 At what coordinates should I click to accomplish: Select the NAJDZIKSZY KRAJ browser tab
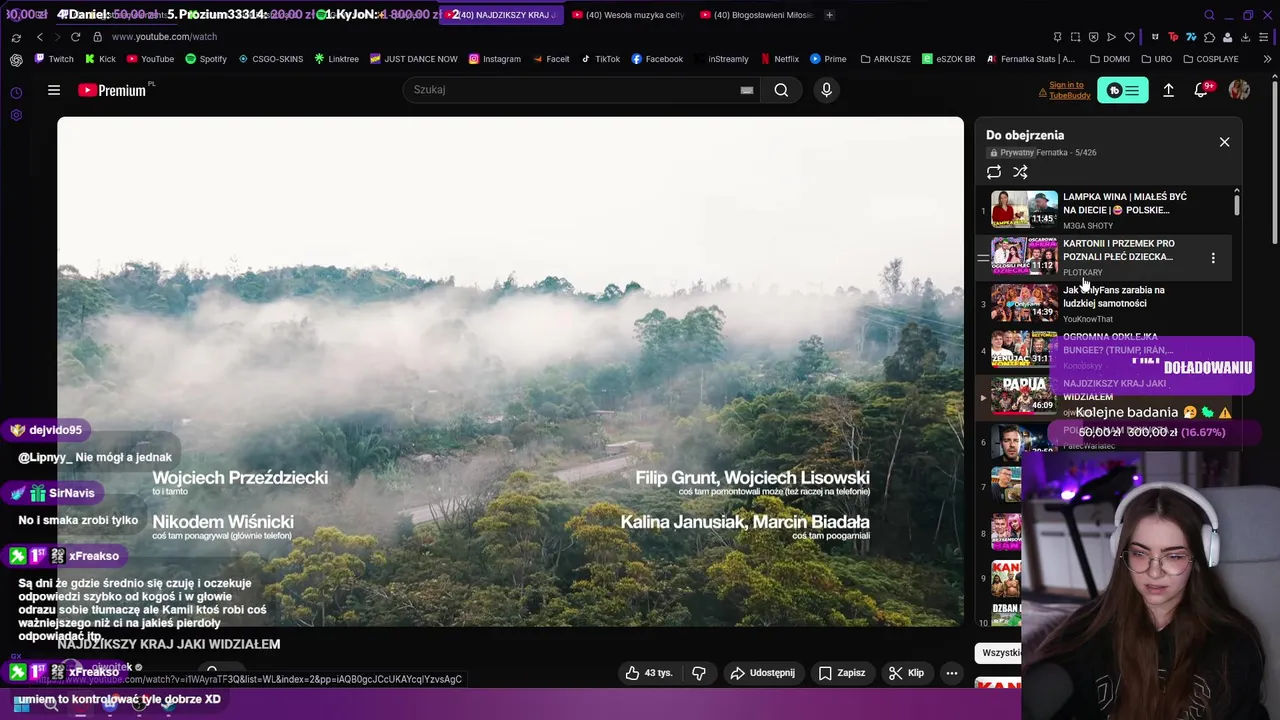500,15
